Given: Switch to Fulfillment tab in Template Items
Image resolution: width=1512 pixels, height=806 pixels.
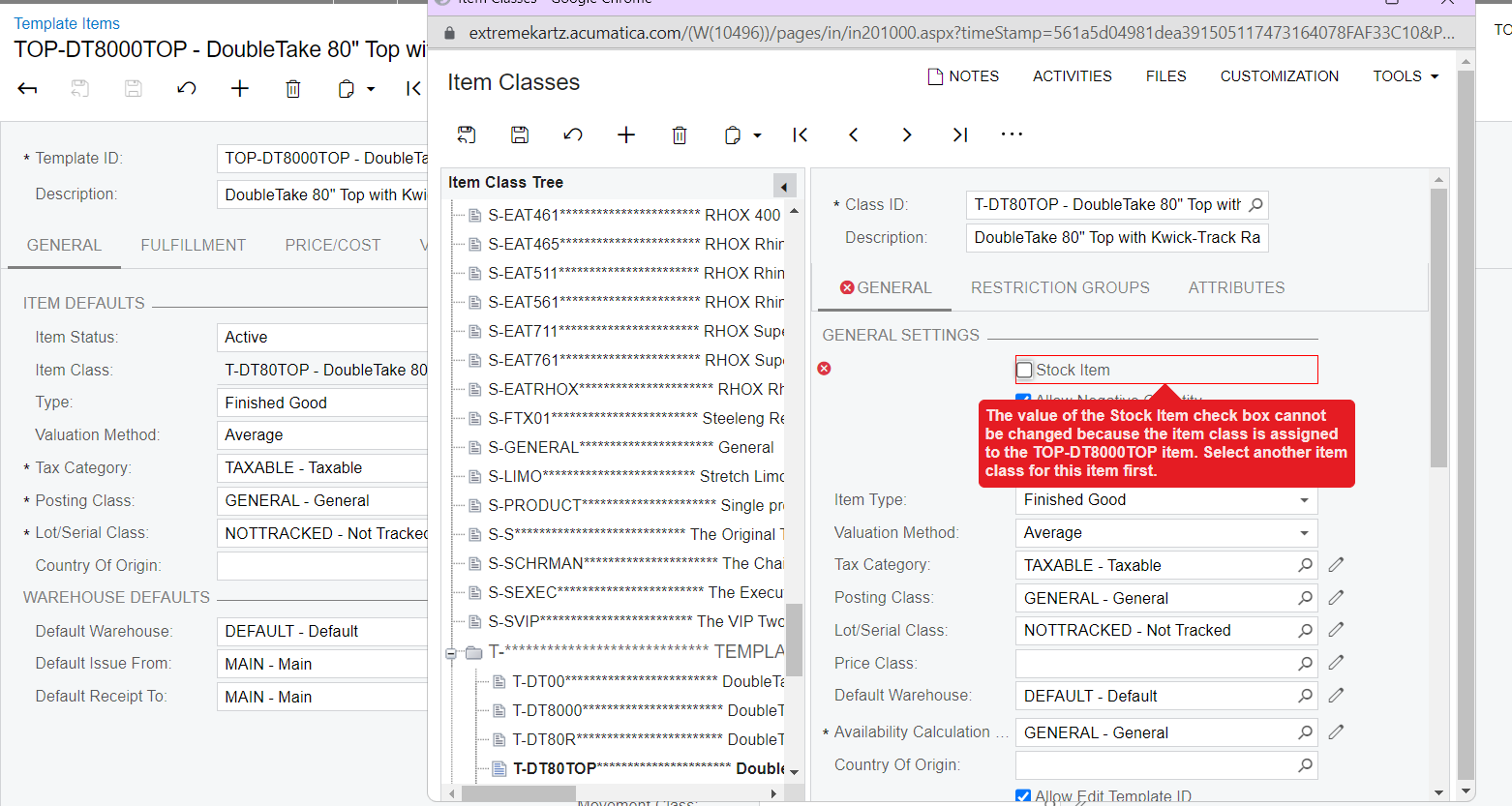Looking at the screenshot, I should pos(194,245).
